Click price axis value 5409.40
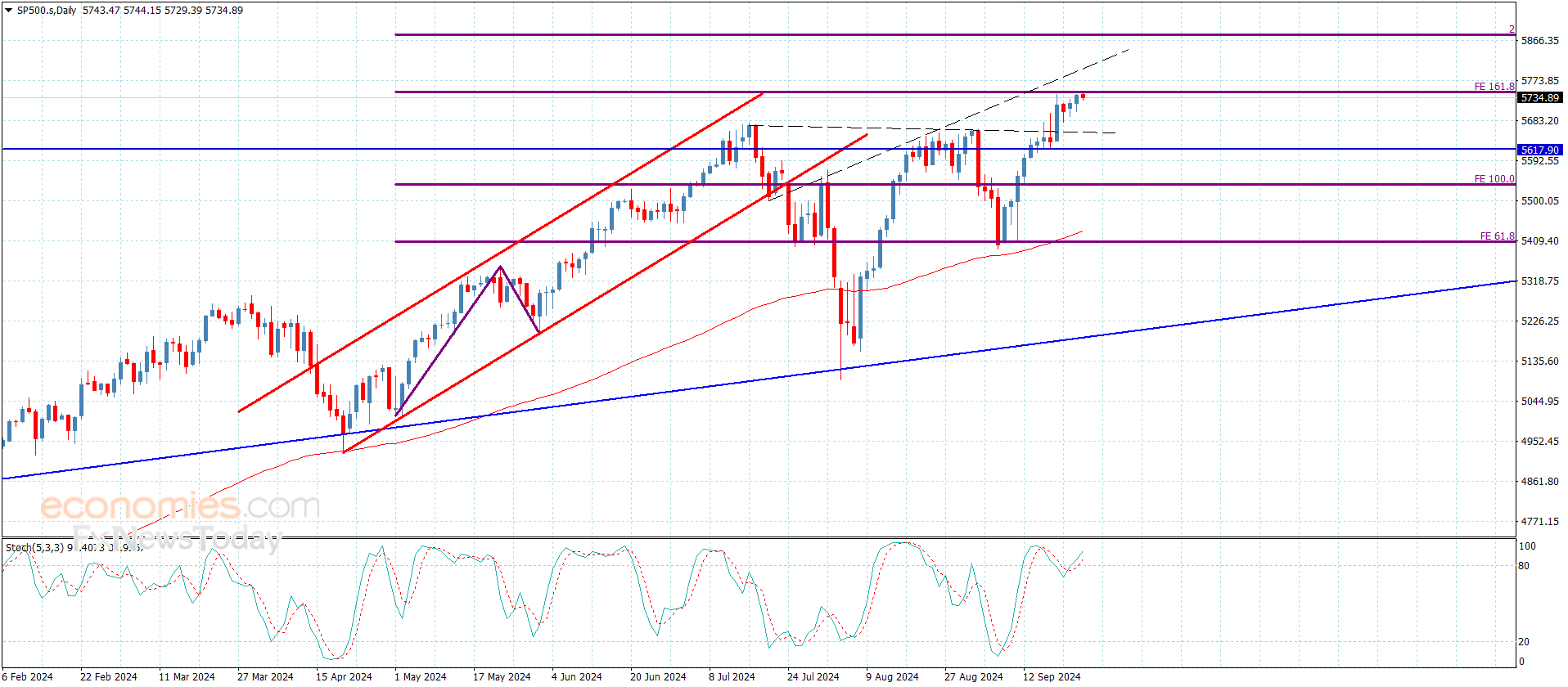Screen dimensions: 1568x687 [1539, 241]
